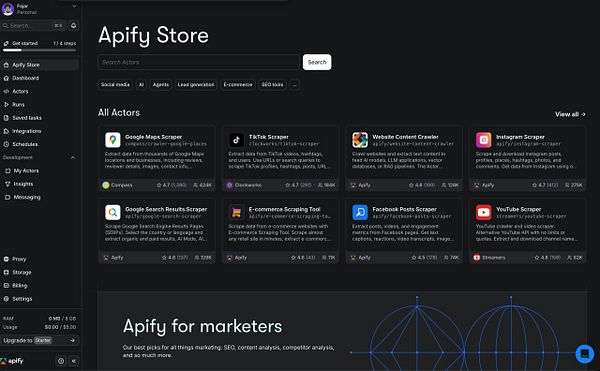
Task: Click the Google Search Results Scraper icon
Action: click(x=112, y=212)
